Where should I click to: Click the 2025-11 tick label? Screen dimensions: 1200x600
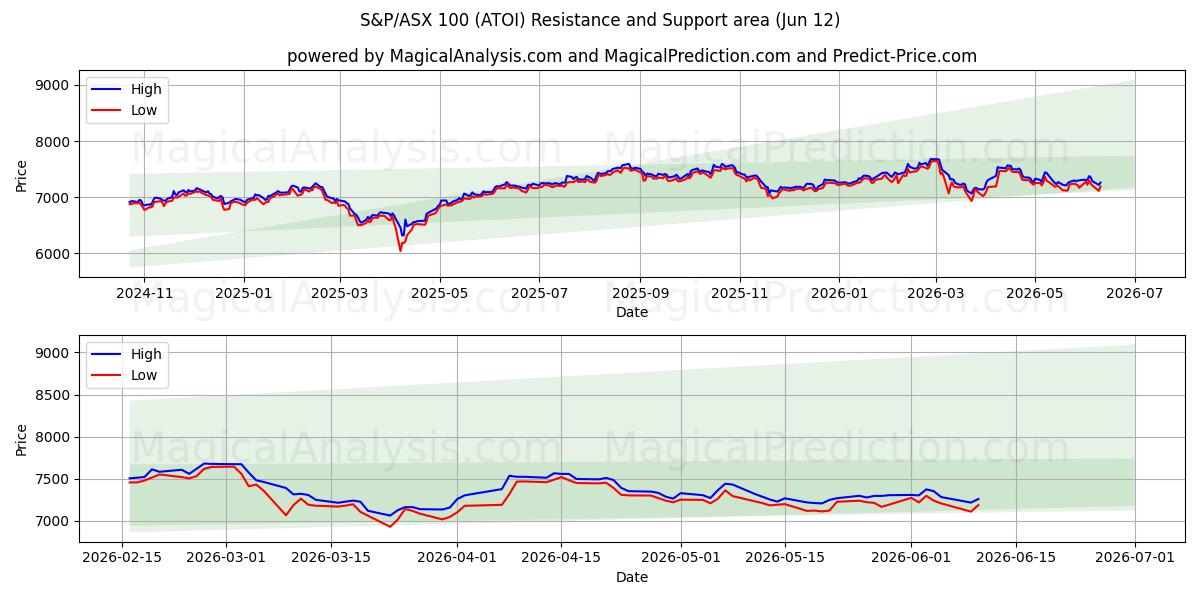[x=740, y=293]
